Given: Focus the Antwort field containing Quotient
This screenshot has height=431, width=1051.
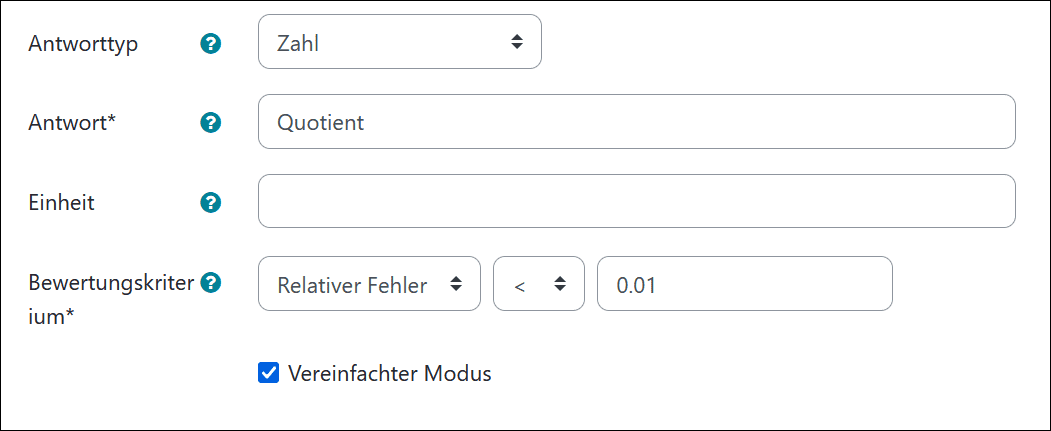Looking at the screenshot, I should click(637, 121).
